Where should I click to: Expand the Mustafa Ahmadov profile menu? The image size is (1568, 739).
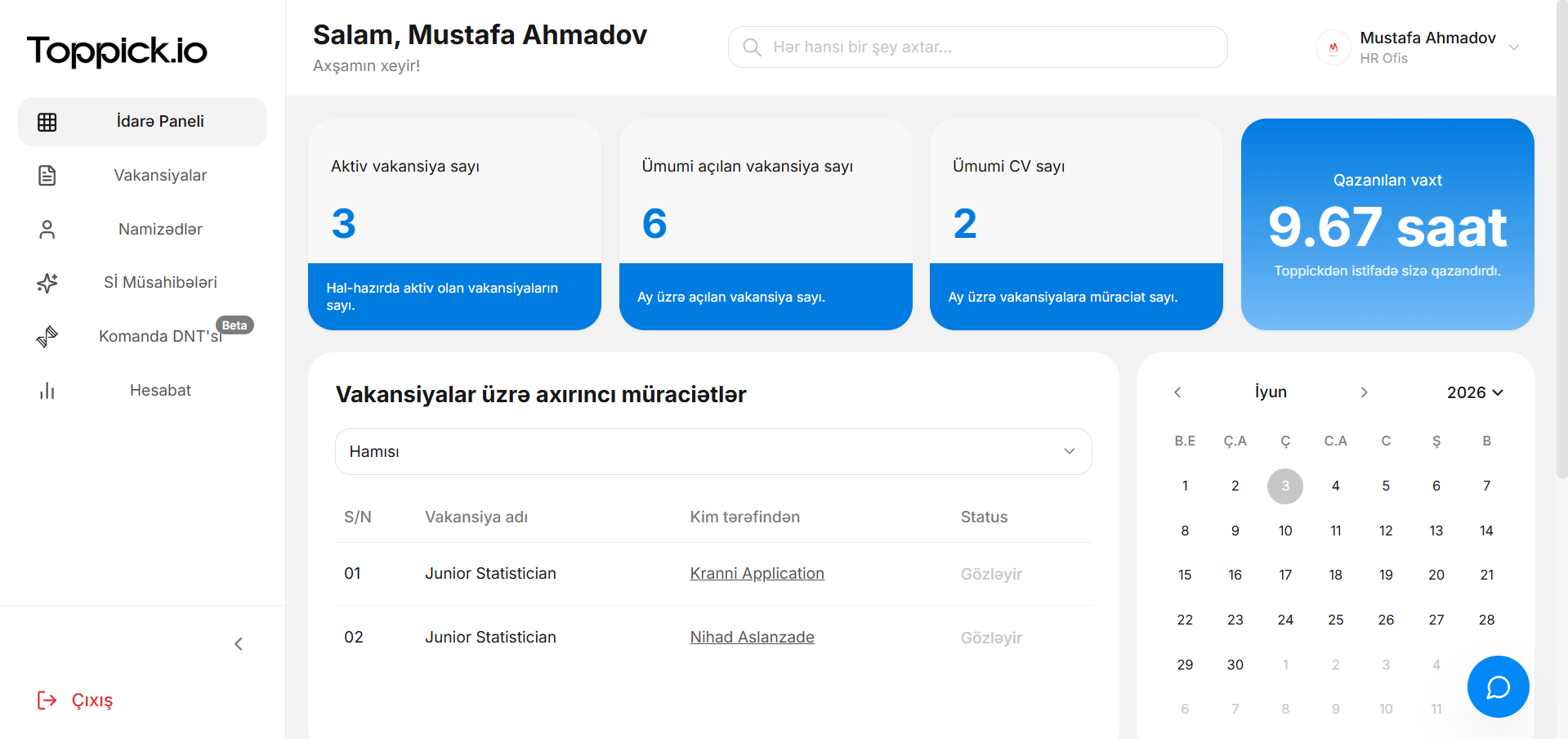pos(1514,47)
